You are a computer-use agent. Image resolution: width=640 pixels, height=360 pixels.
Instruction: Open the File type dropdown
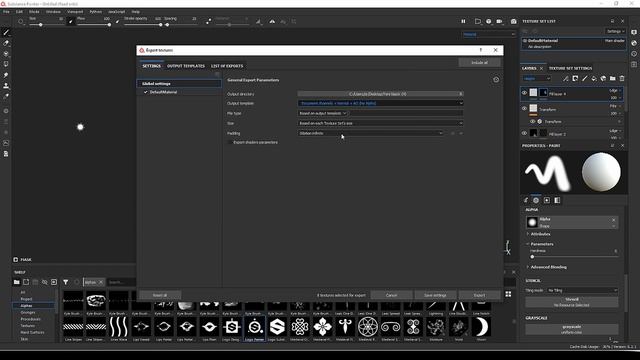[x=322, y=113]
